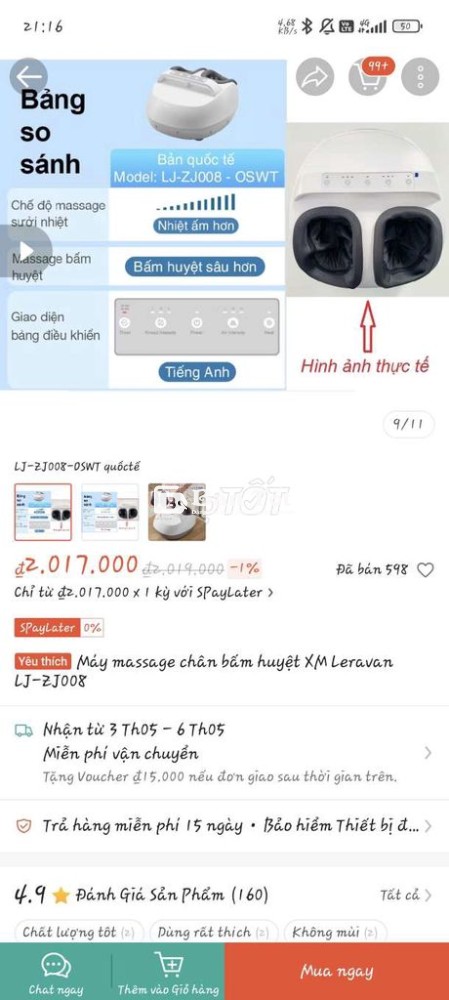449x1000 pixels.
Task: Expand the shipping info chevron
Action: 427,753
